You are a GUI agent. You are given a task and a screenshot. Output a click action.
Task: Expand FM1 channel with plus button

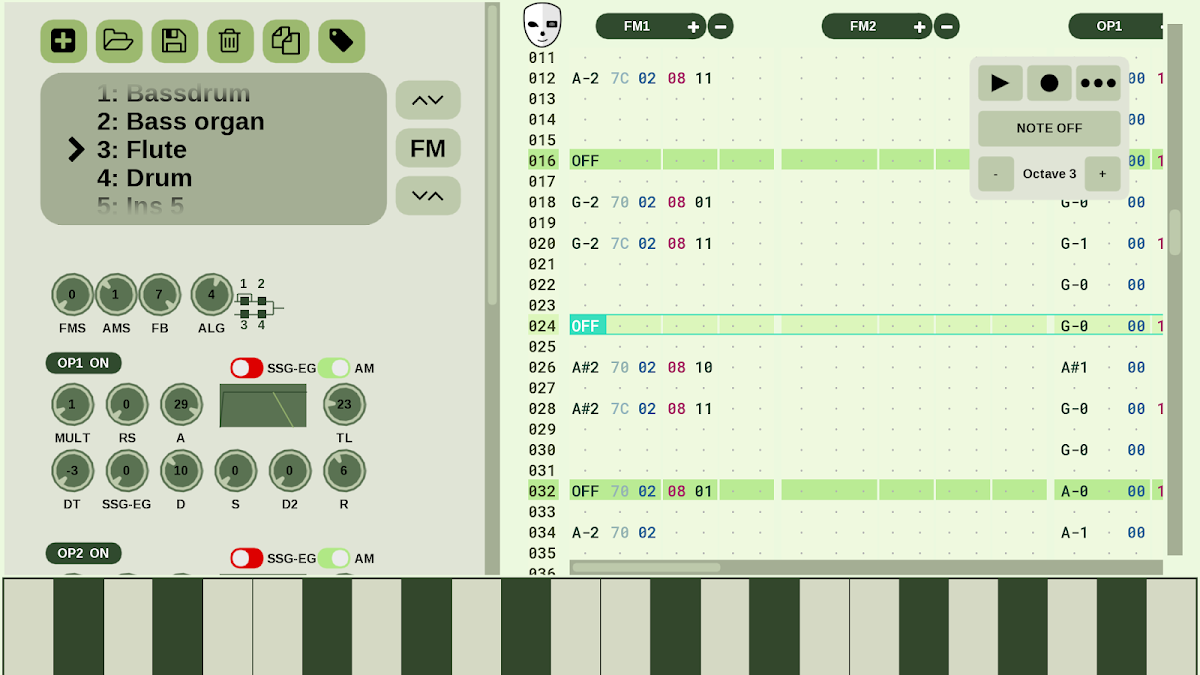(x=694, y=27)
